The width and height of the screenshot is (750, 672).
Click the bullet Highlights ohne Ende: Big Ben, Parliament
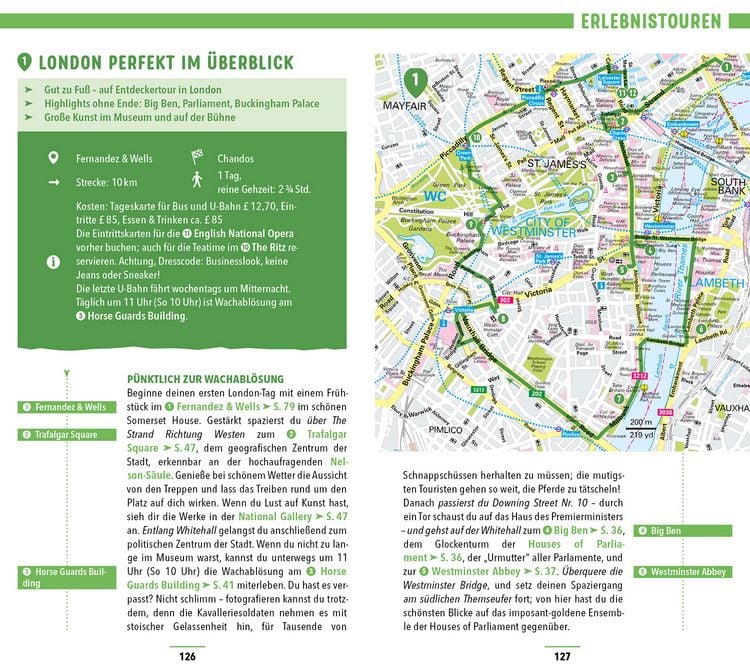click(x=182, y=103)
